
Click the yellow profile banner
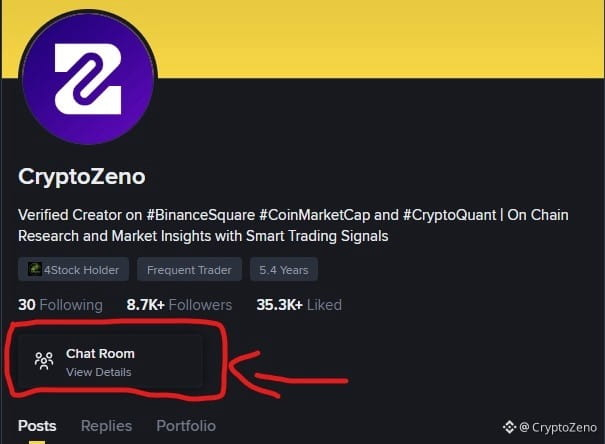click(x=378, y=39)
